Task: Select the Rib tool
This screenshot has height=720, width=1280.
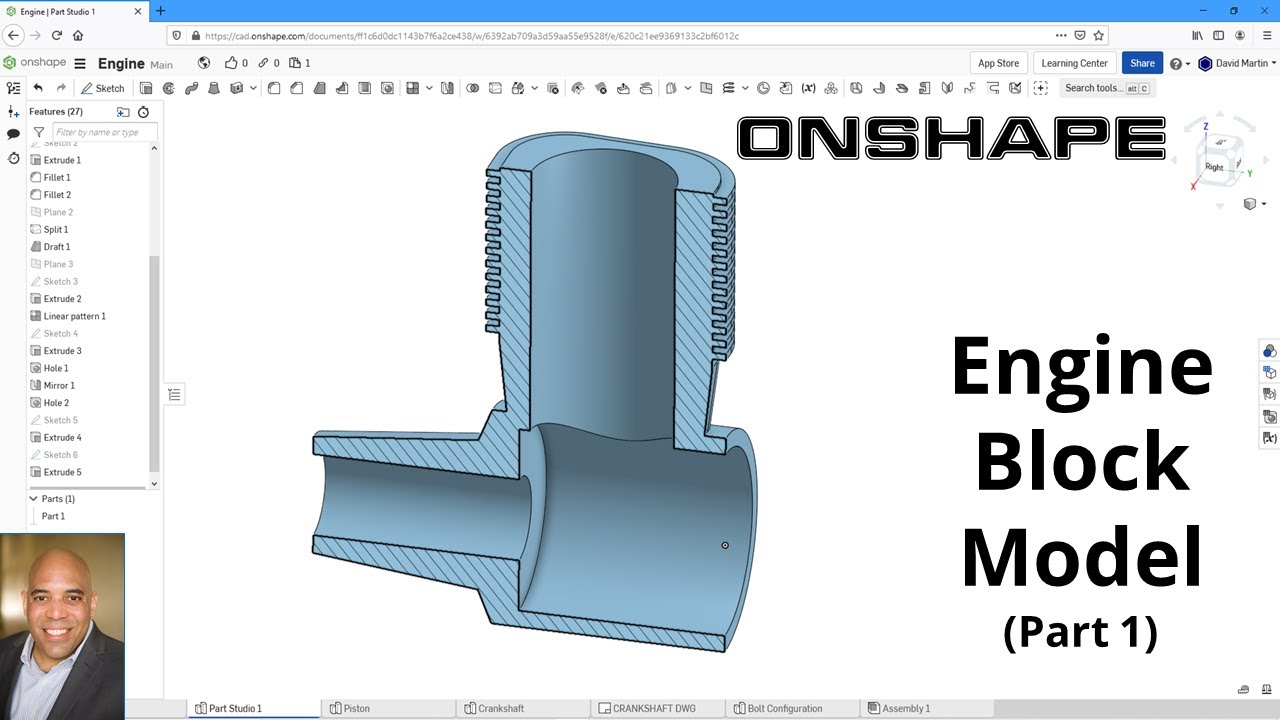Action: (x=342, y=88)
